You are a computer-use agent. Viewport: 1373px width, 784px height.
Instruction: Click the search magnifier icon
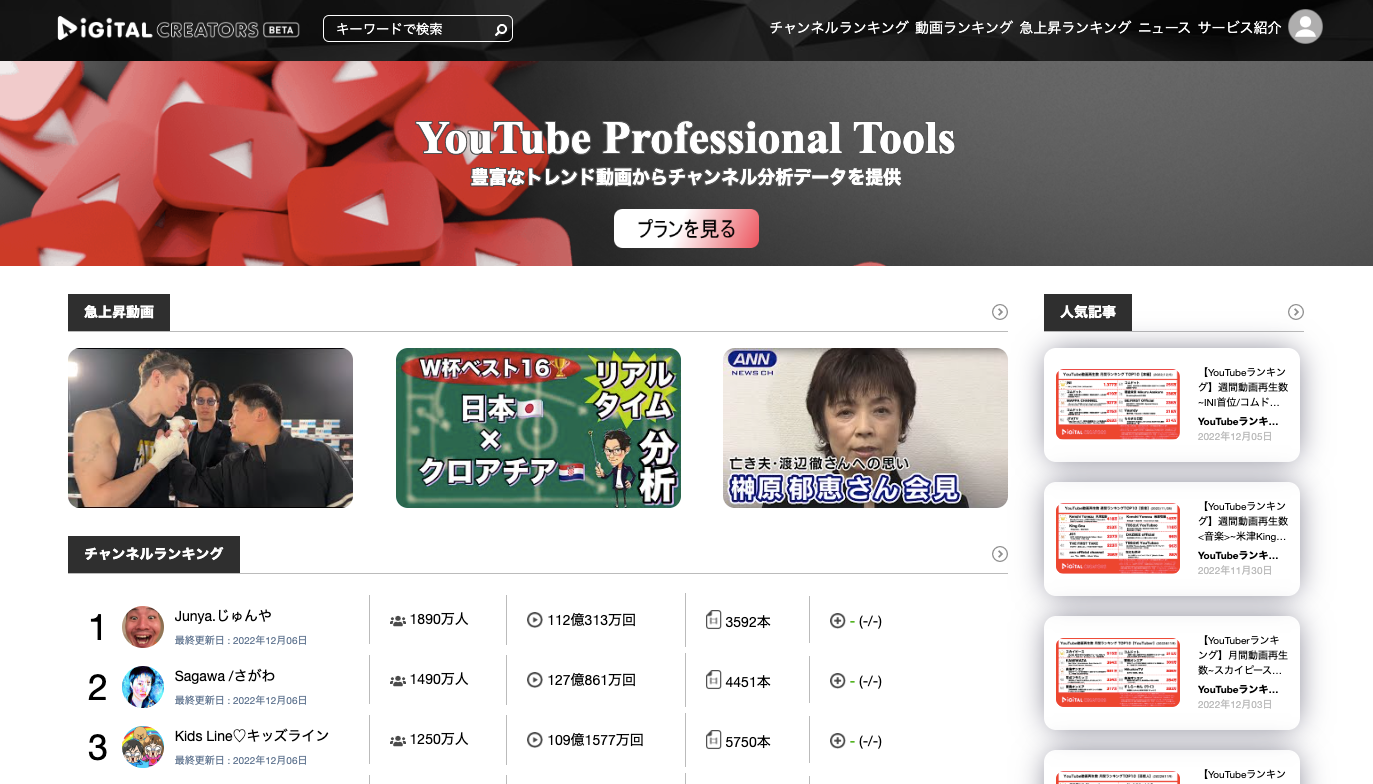500,30
